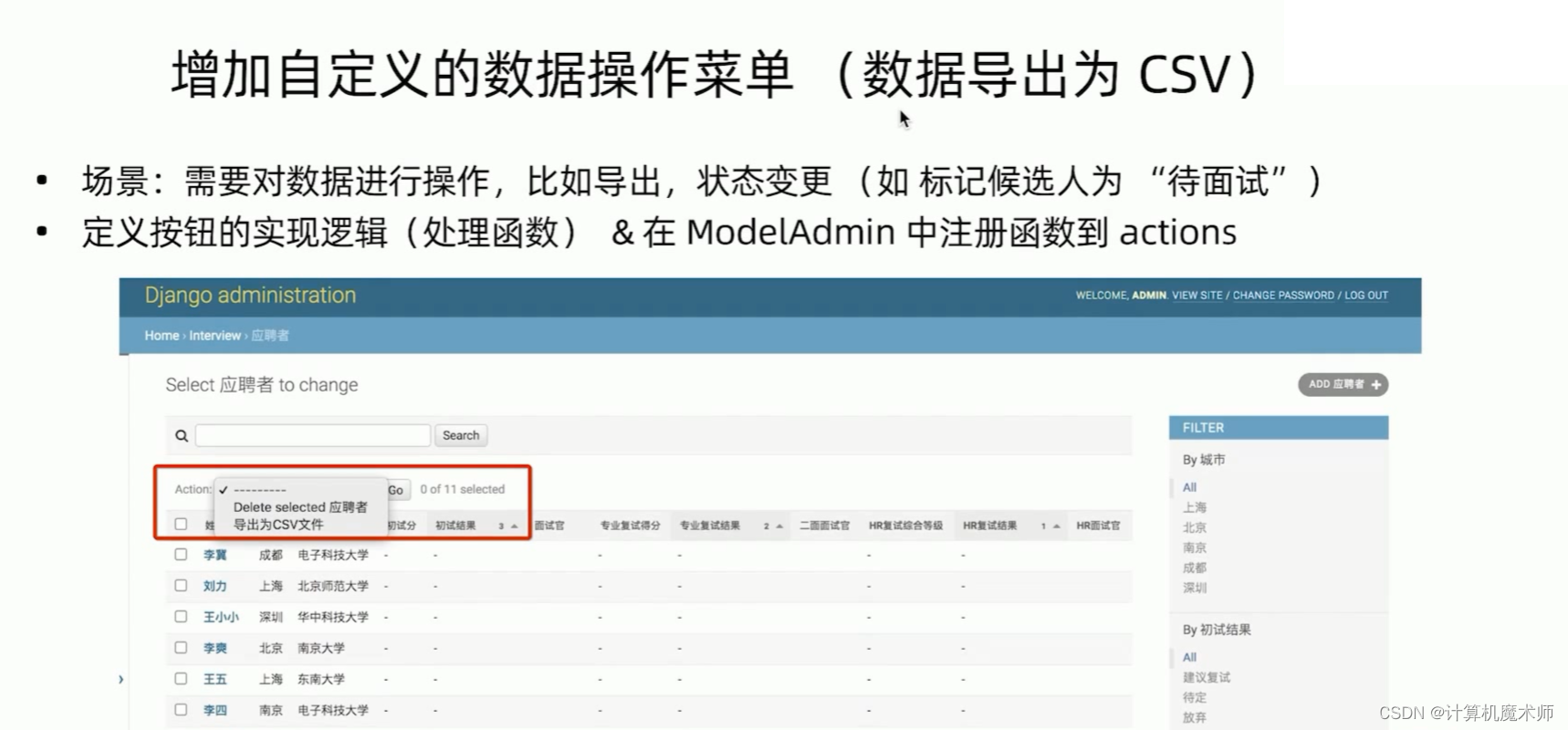The image size is (1568, 730).
Task: Check the box for applicant 李四
Action: (181, 709)
